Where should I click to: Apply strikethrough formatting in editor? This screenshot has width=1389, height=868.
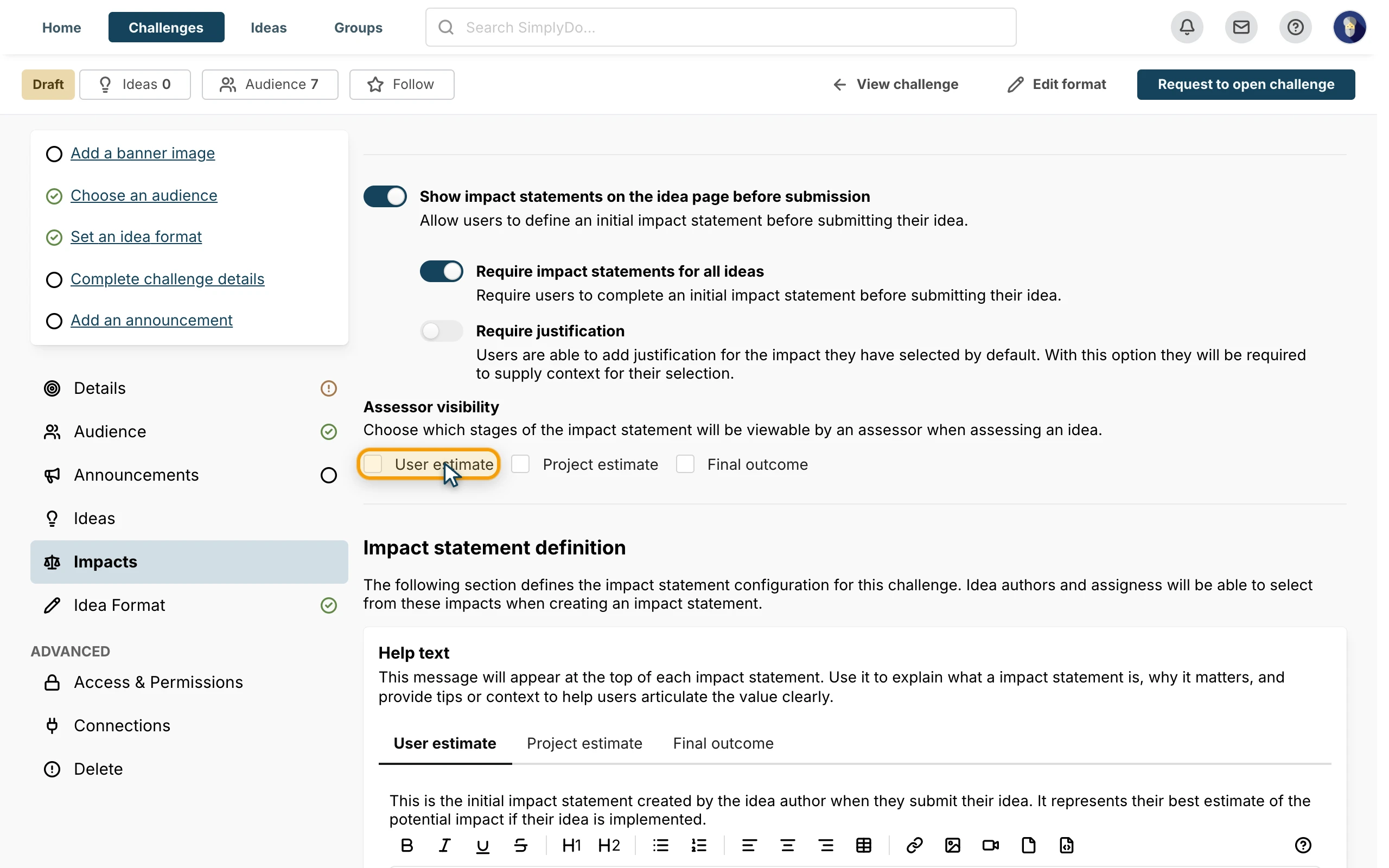pos(520,845)
